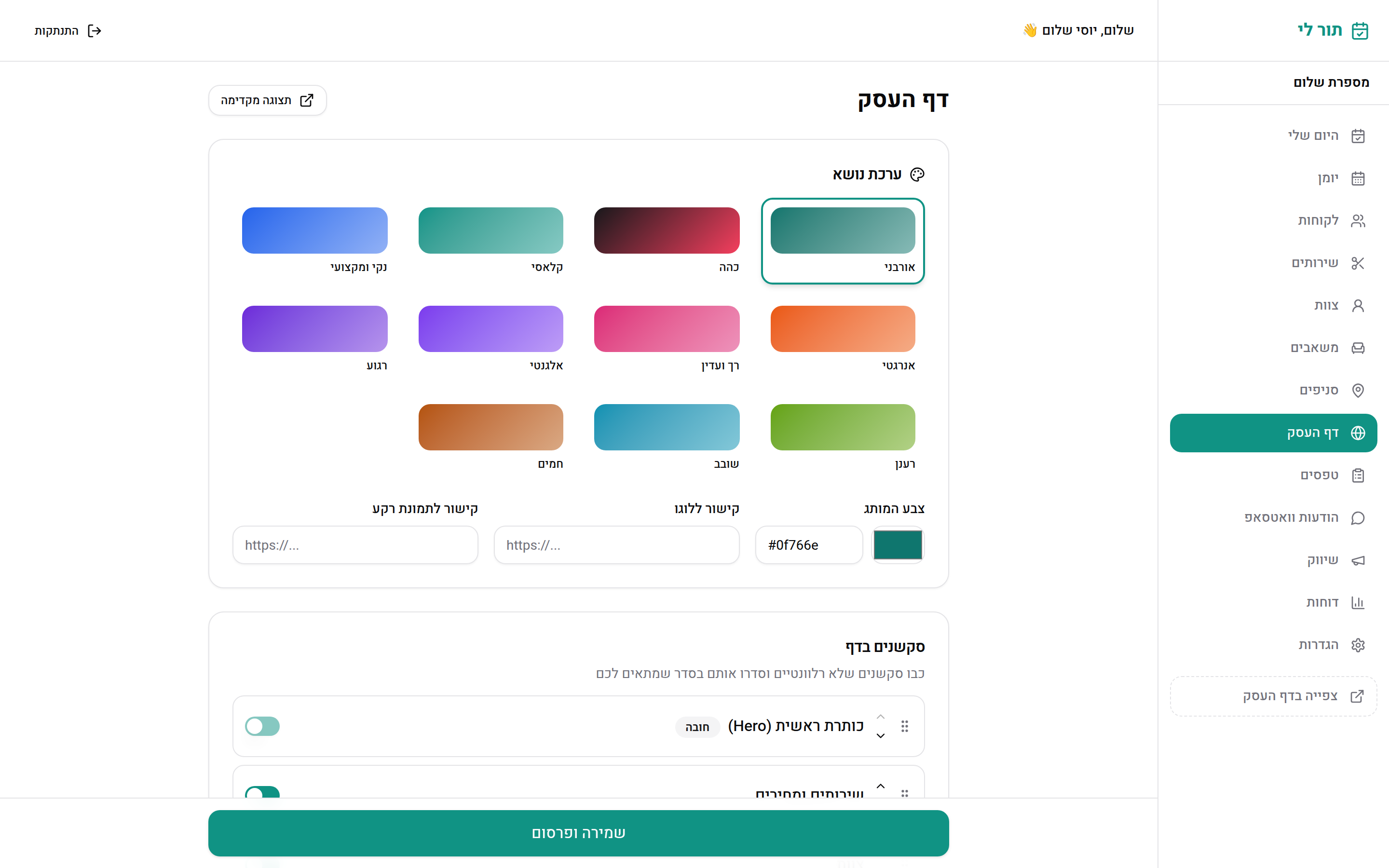Click the #0f766e hex color field
Screen dimensions: 1389x868
(x=809, y=545)
